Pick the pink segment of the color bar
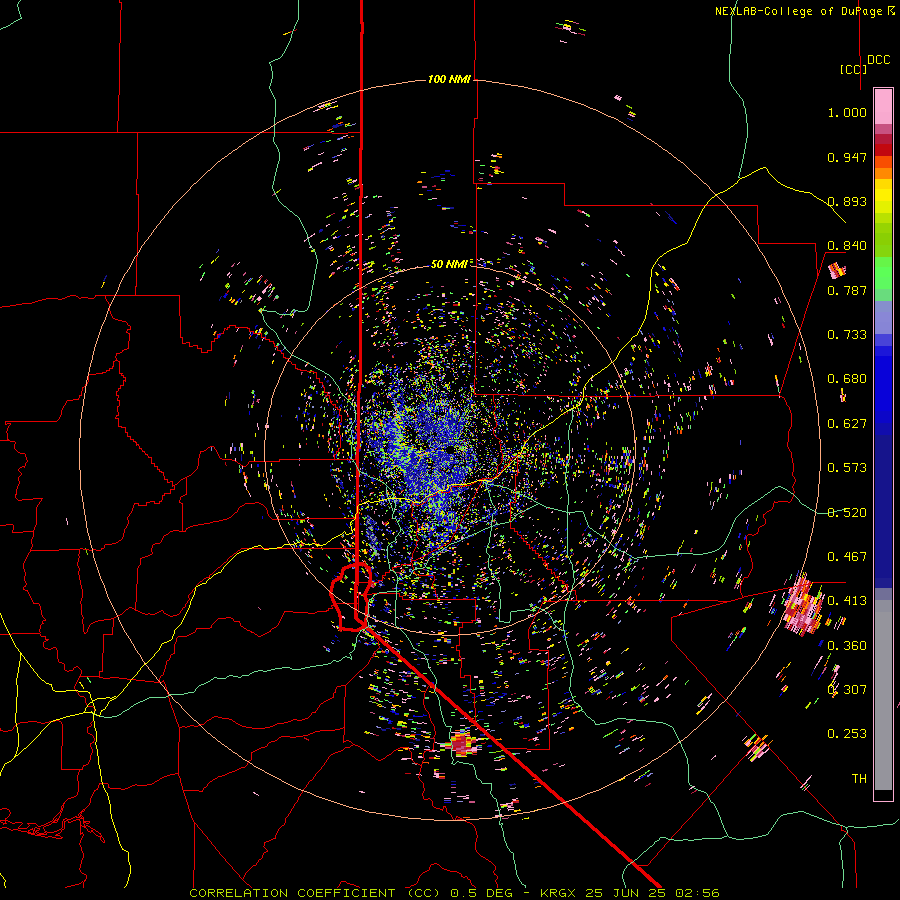 (x=883, y=106)
